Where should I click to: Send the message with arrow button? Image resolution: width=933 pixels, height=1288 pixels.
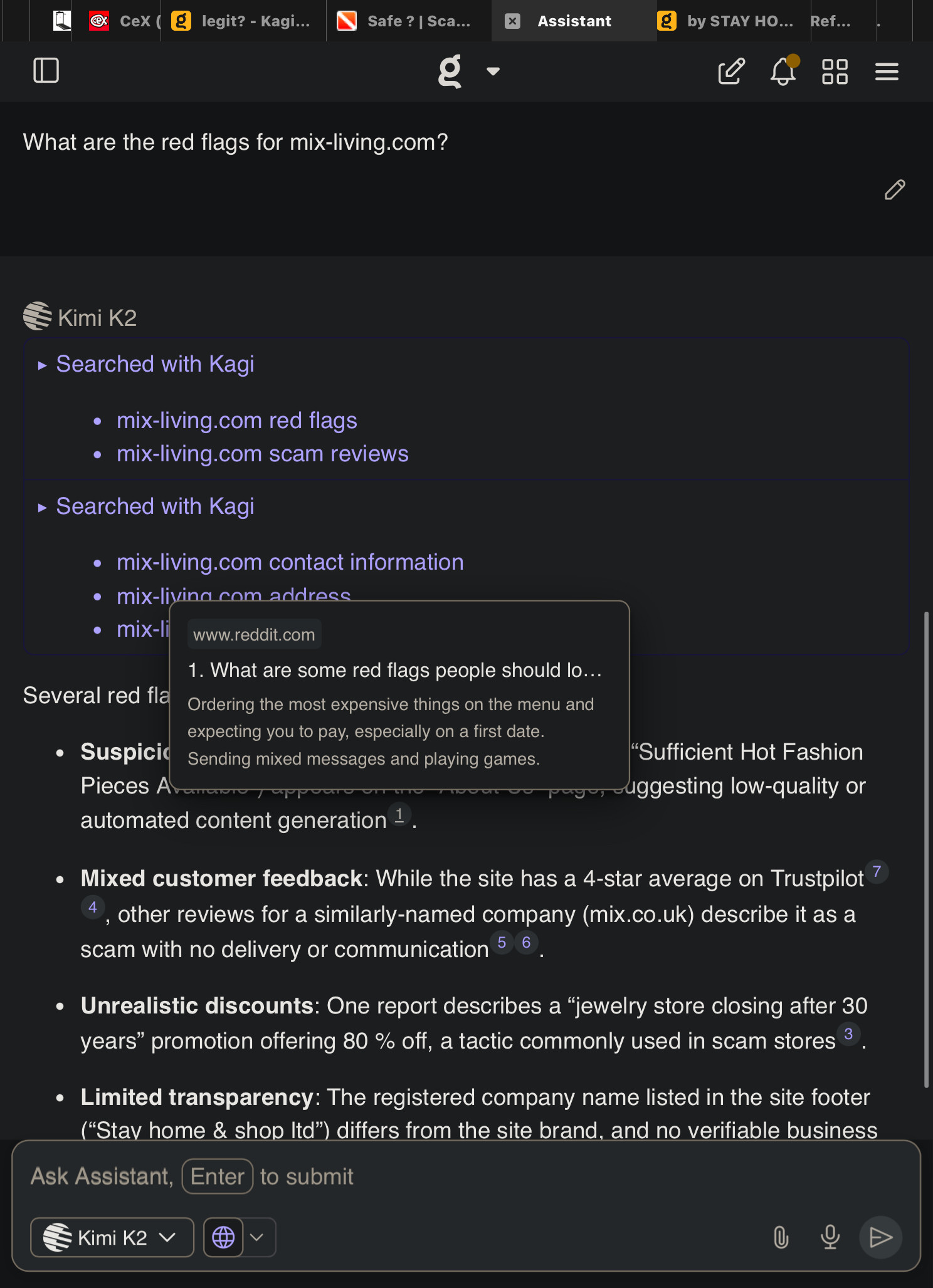(x=880, y=1237)
